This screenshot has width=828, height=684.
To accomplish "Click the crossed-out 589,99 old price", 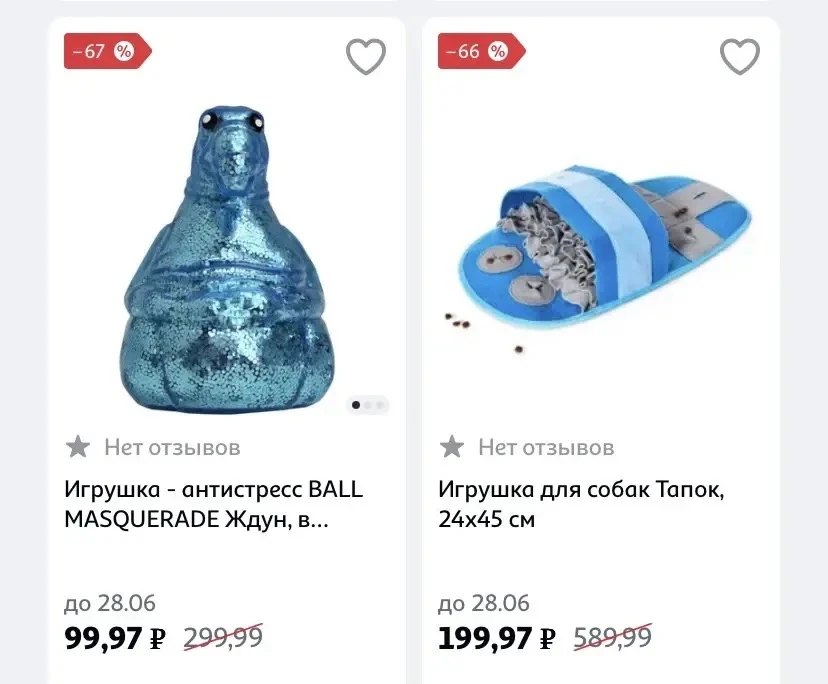I will click(613, 638).
